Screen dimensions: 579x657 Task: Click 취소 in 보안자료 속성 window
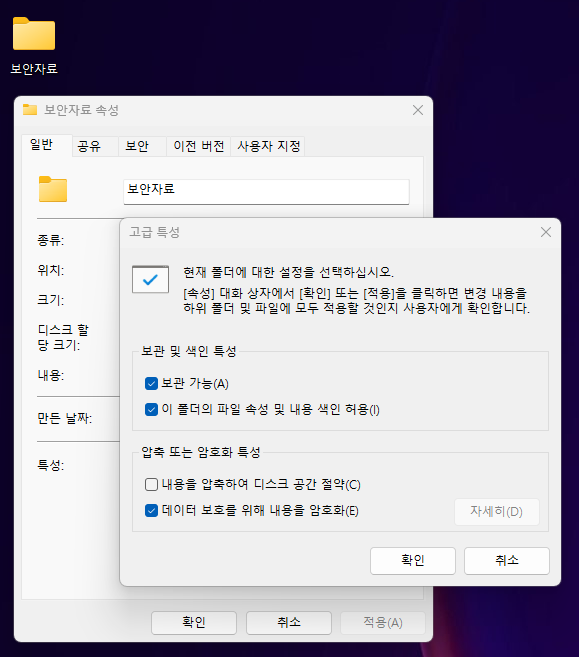pyautogui.click(x=289, y=623)
